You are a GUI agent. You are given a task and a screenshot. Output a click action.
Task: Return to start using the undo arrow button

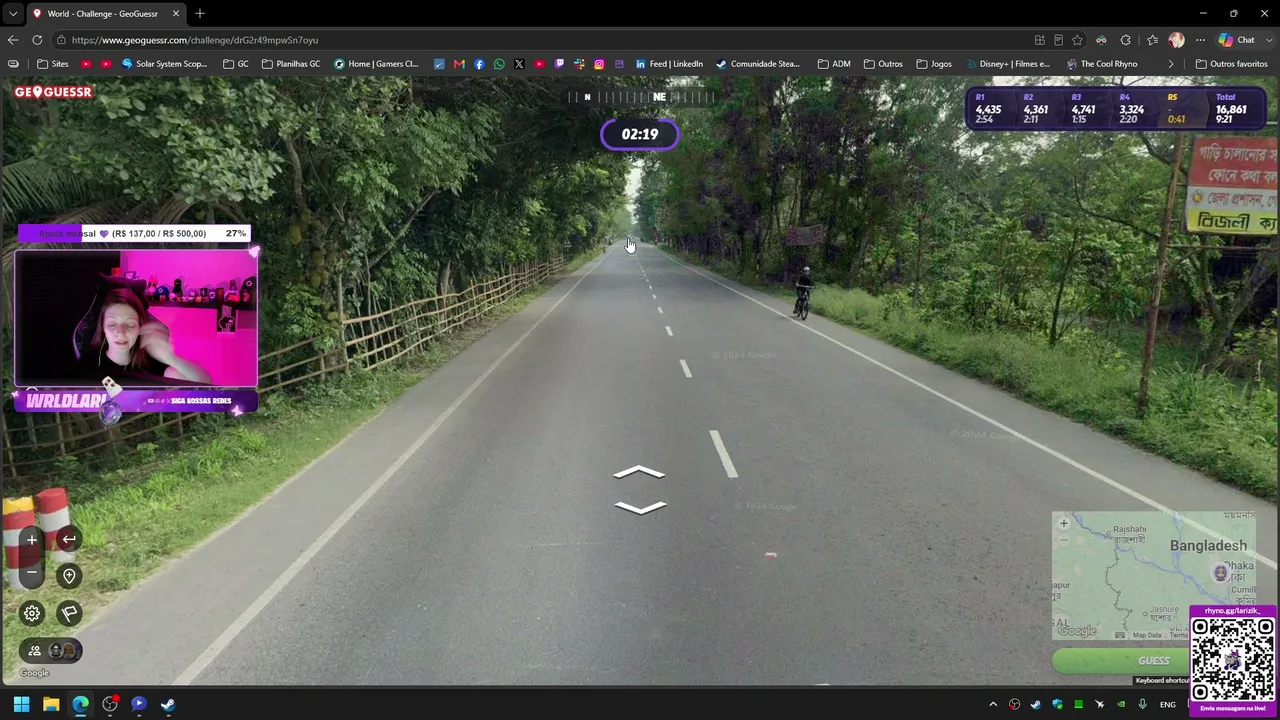coord(69,540)
